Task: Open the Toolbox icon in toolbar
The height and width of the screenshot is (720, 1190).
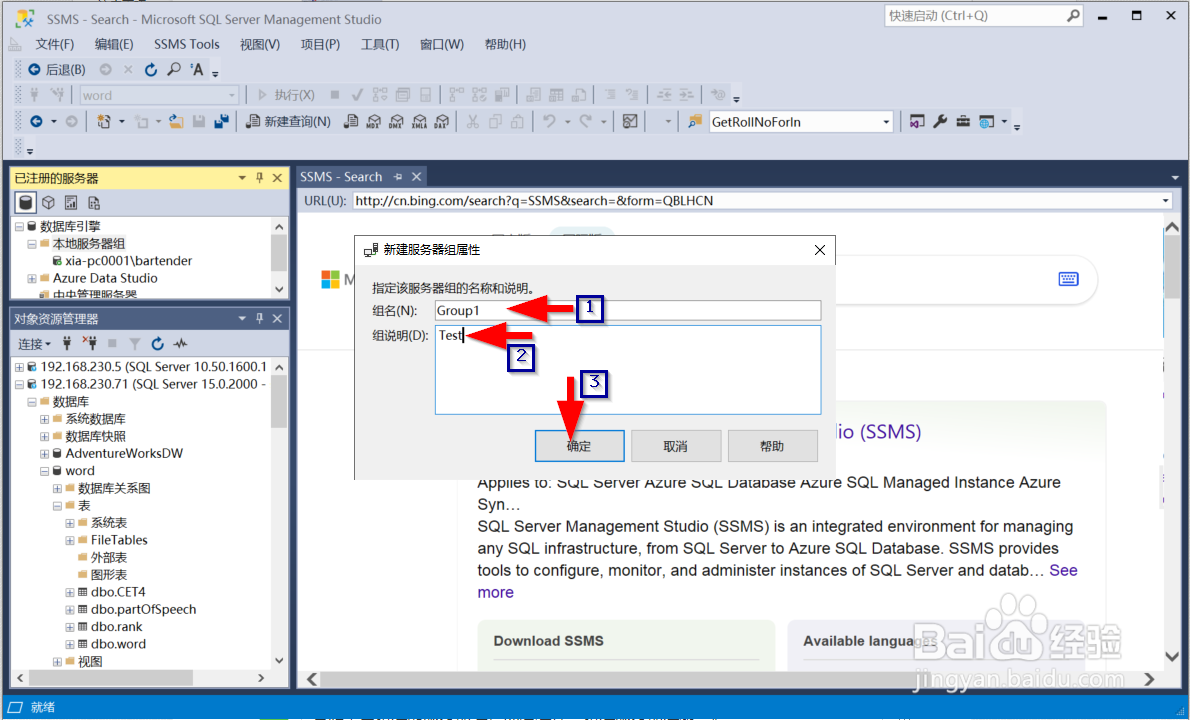Action: click(963, 121)
